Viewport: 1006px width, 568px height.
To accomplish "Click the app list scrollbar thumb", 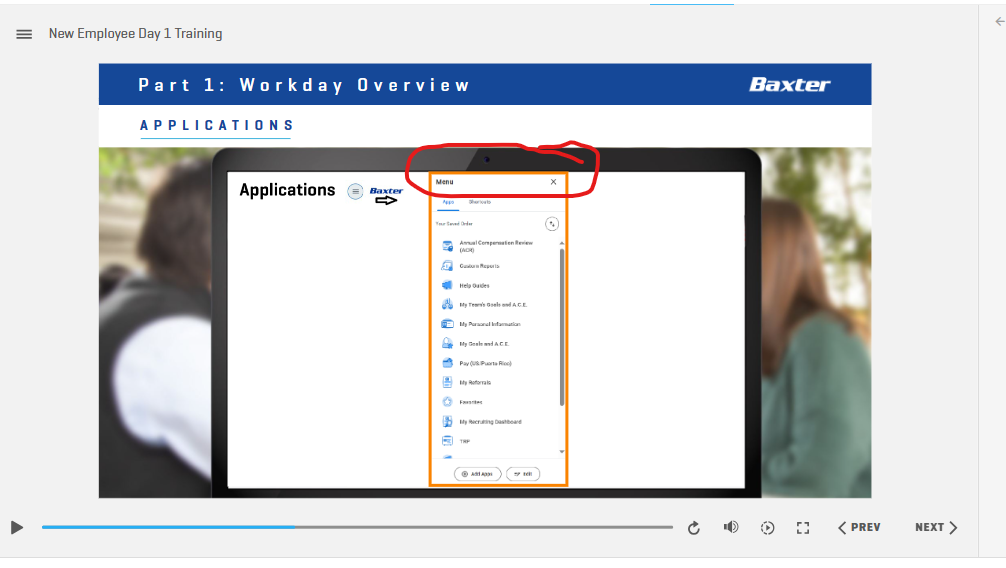I will point(561,327).
